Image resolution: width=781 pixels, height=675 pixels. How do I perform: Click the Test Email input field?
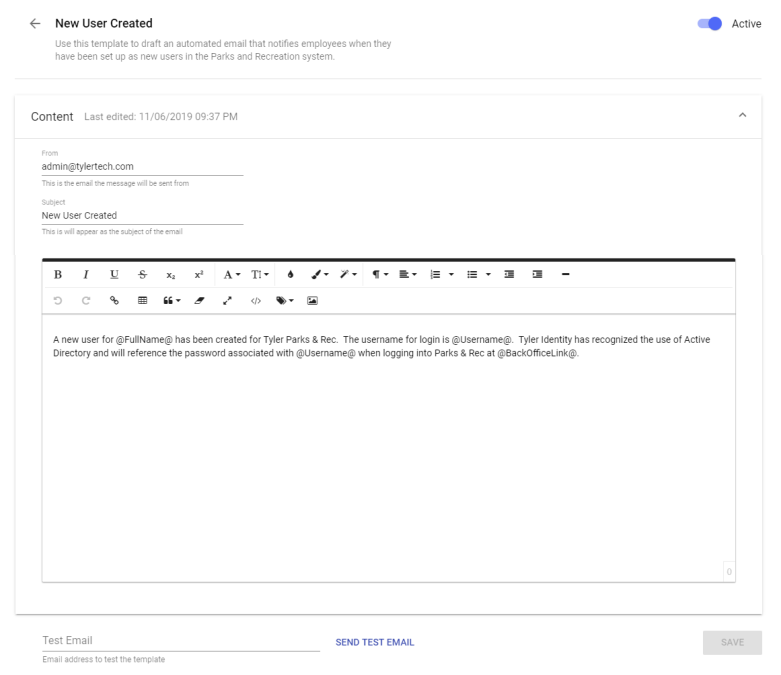tap(180, 641)
